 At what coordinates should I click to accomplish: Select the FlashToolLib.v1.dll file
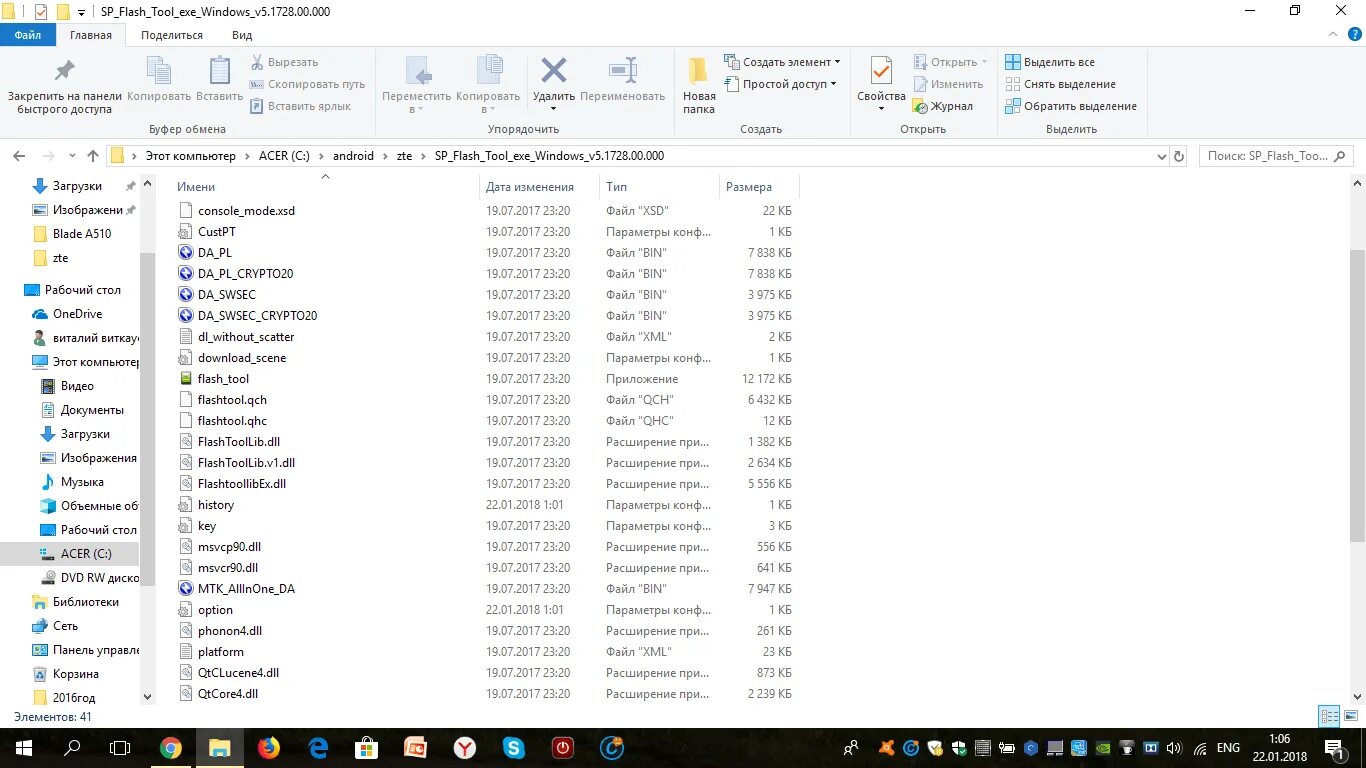pyautogui.click(x=246, y=463)
